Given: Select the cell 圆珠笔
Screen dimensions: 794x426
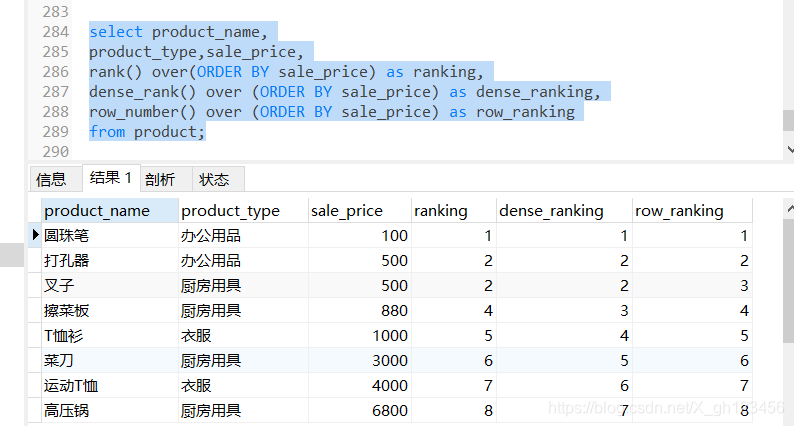Looking at the screenshot, I should click(110, 236).
